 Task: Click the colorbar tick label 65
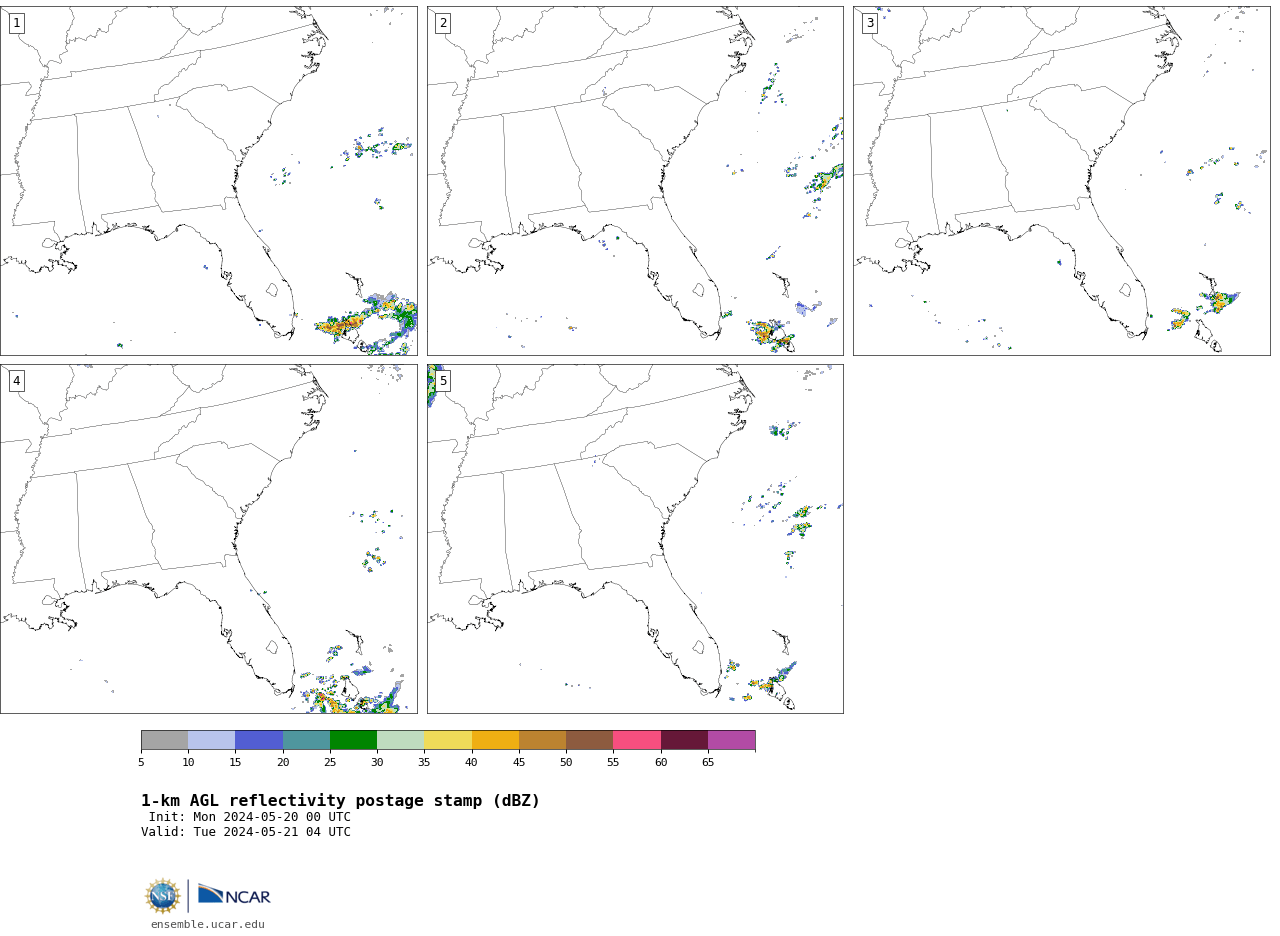click(x=708, y=763)
